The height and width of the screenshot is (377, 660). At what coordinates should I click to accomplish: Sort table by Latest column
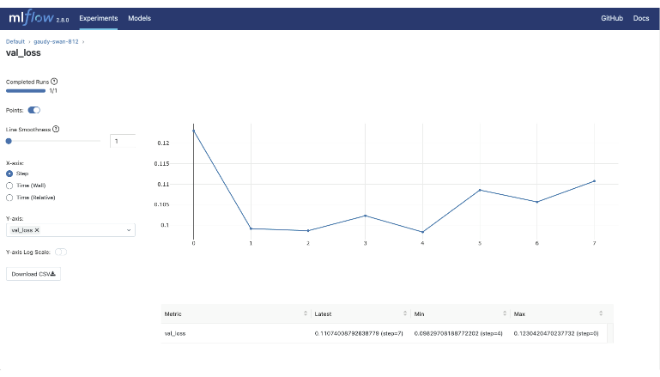pyautogui.click(x=405, y=313)
